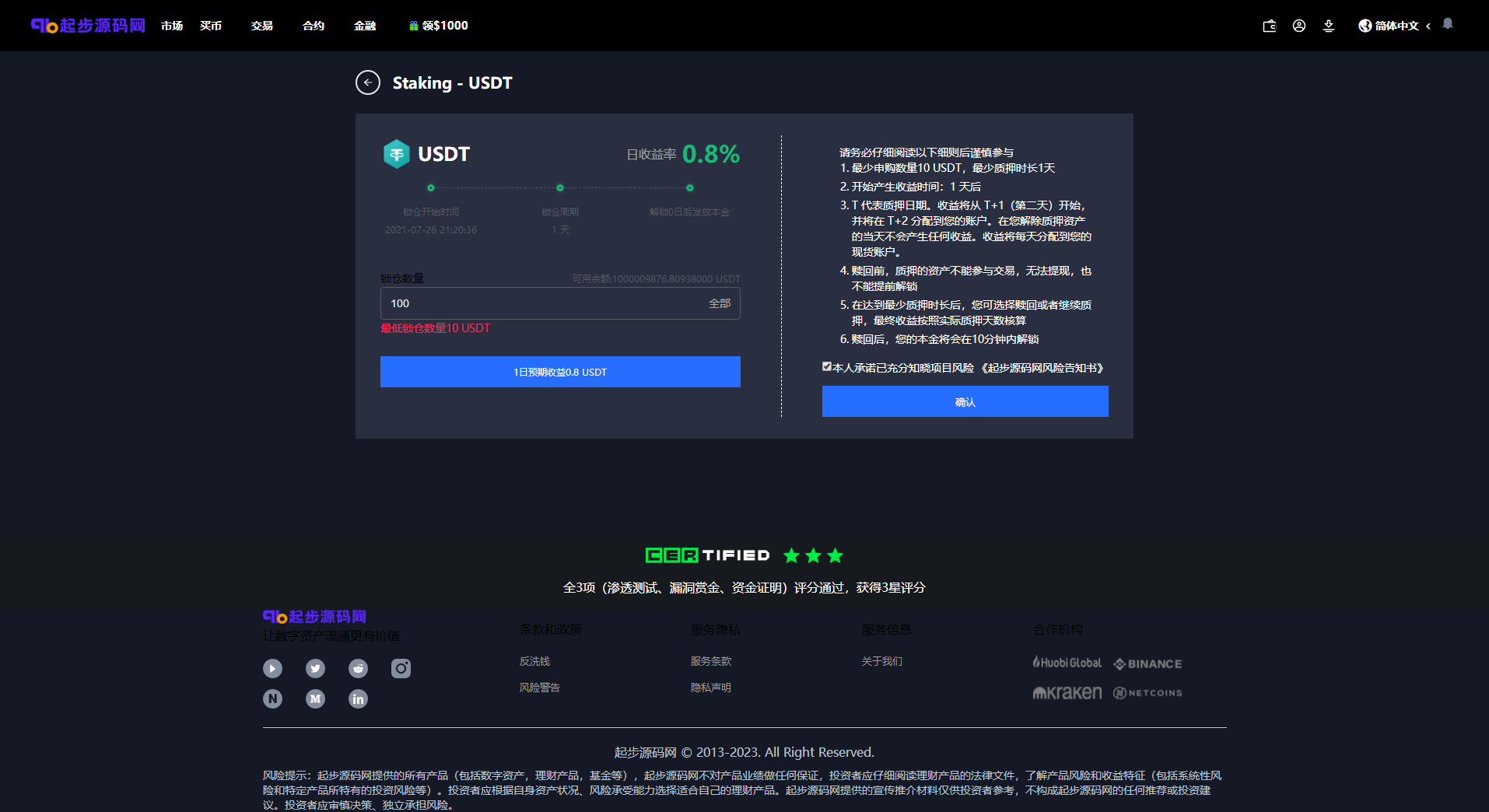The height and width of the screenshot is (812, 1489).
Task: Click the Kraken partner logo
Action: click(x=1067, y=692)
